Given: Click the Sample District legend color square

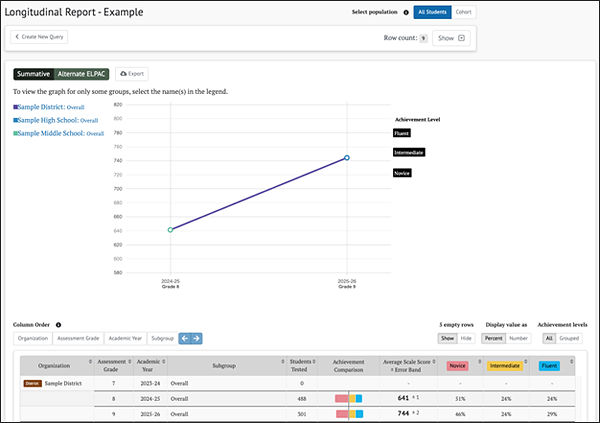Looking at the screenshot, I should [x=15, y=107].
